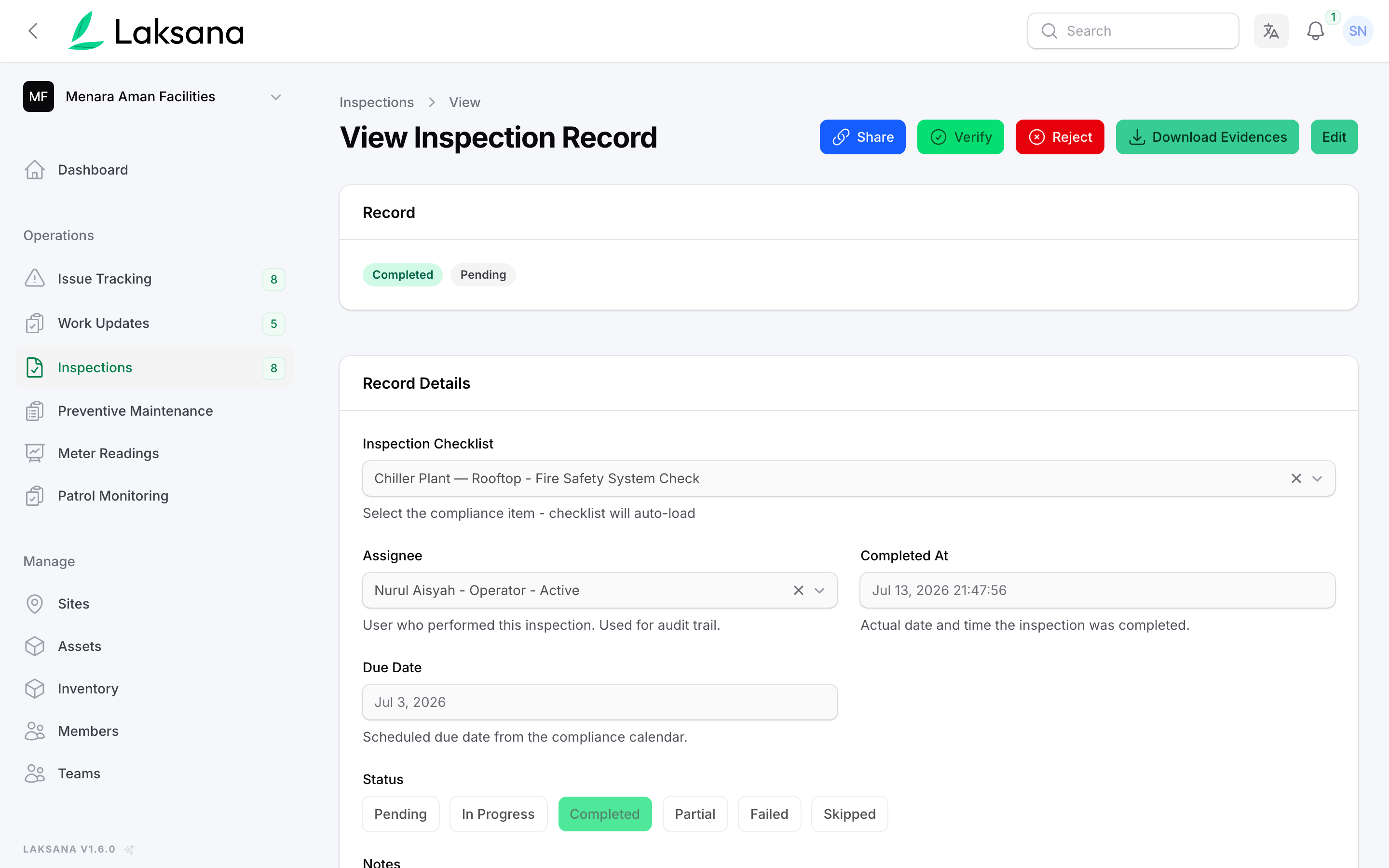Click the Share button
The width and height of the screenshot is (1389, 868).
862,137
